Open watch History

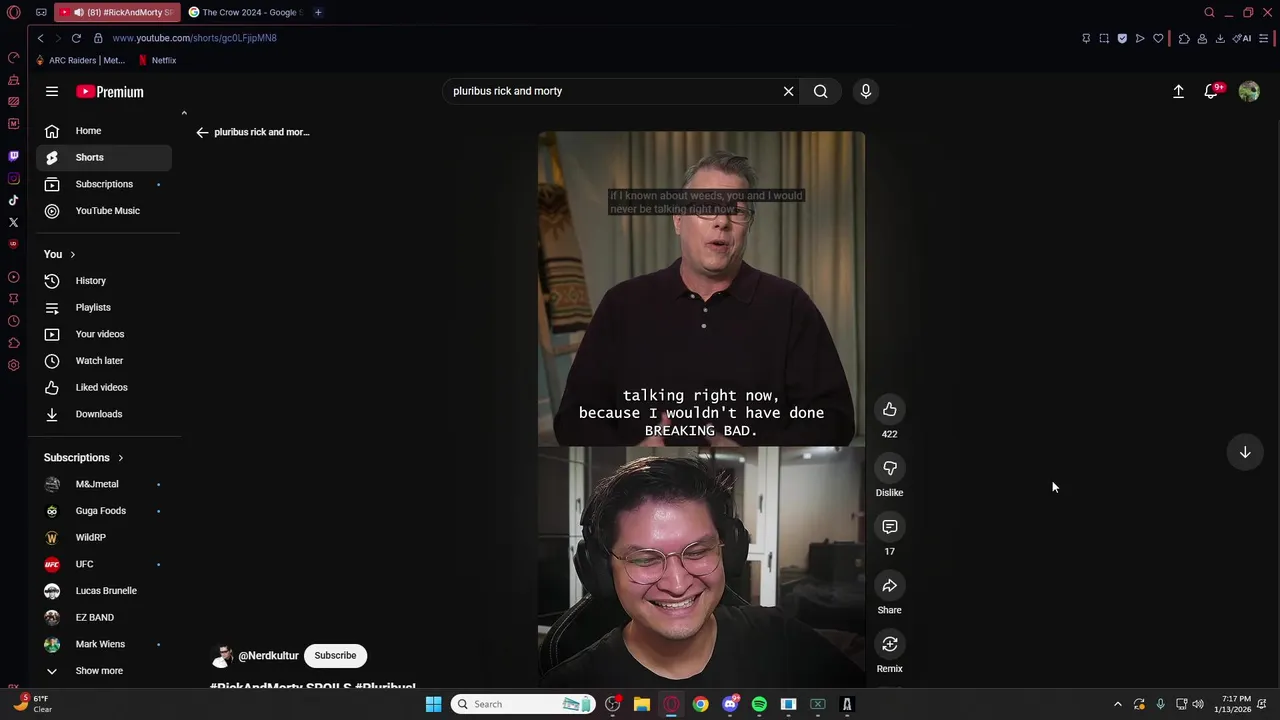coord(104,281)
